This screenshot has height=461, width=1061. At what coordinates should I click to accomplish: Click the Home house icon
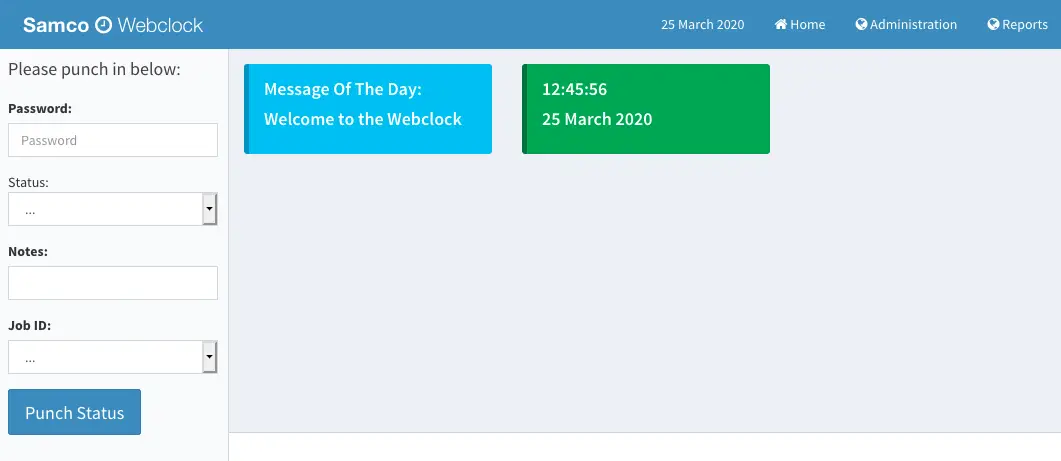pos(781,25)
